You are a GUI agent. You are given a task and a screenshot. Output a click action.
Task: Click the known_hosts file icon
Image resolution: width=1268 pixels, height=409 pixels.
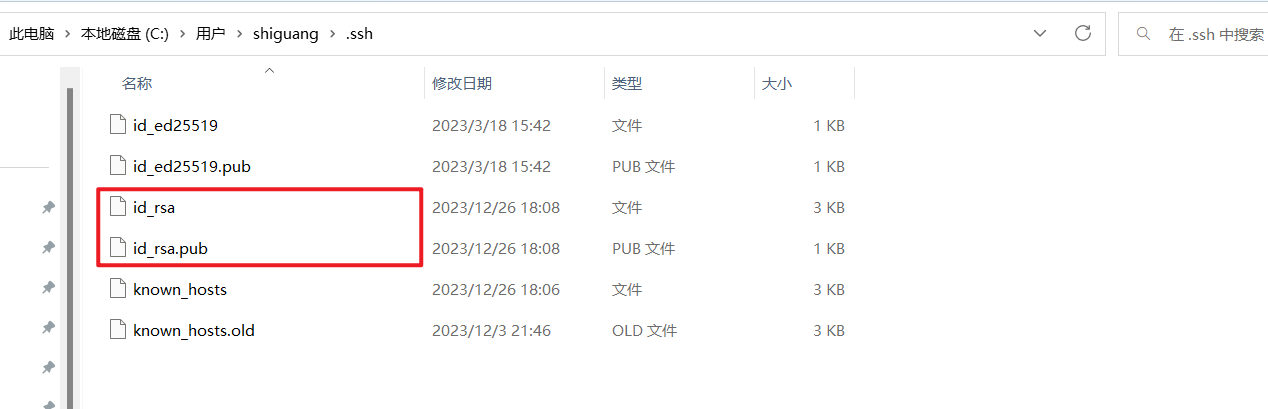point(119,289)
